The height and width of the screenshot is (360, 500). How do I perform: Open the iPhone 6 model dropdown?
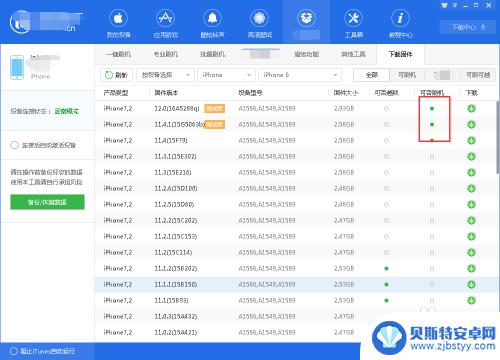(x=300, y=75)
